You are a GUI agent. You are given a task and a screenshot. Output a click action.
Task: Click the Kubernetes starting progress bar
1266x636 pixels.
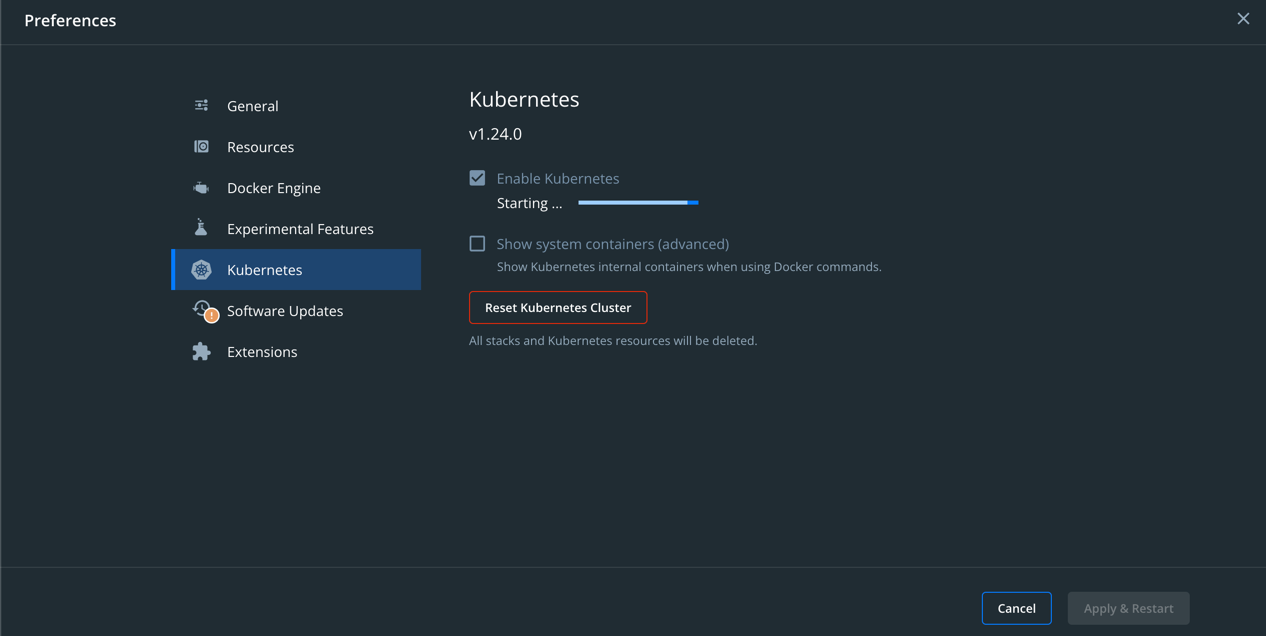(x=638, y=203)
